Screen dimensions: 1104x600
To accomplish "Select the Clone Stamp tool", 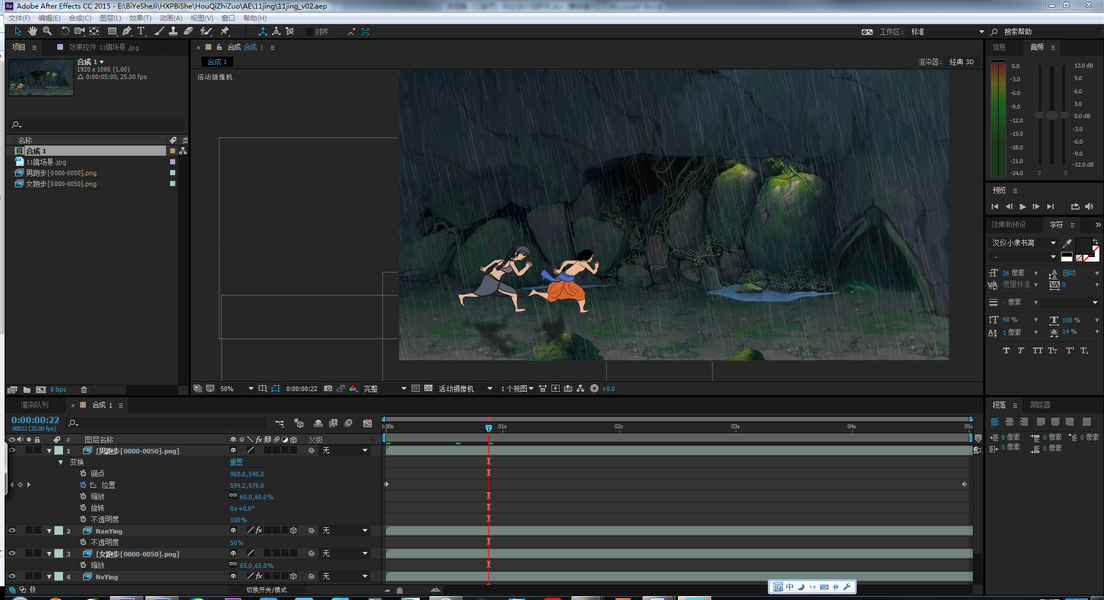I will click(173, 31).
